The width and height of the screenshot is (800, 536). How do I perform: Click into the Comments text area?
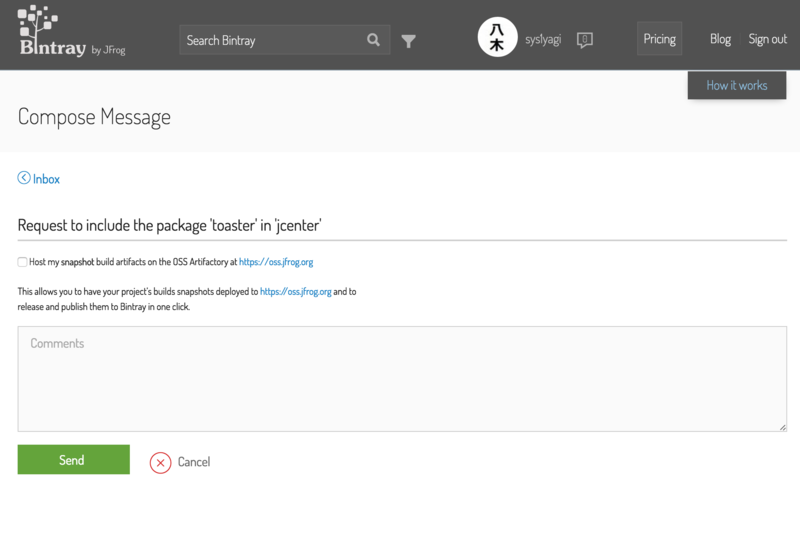(x=402, y=379)
